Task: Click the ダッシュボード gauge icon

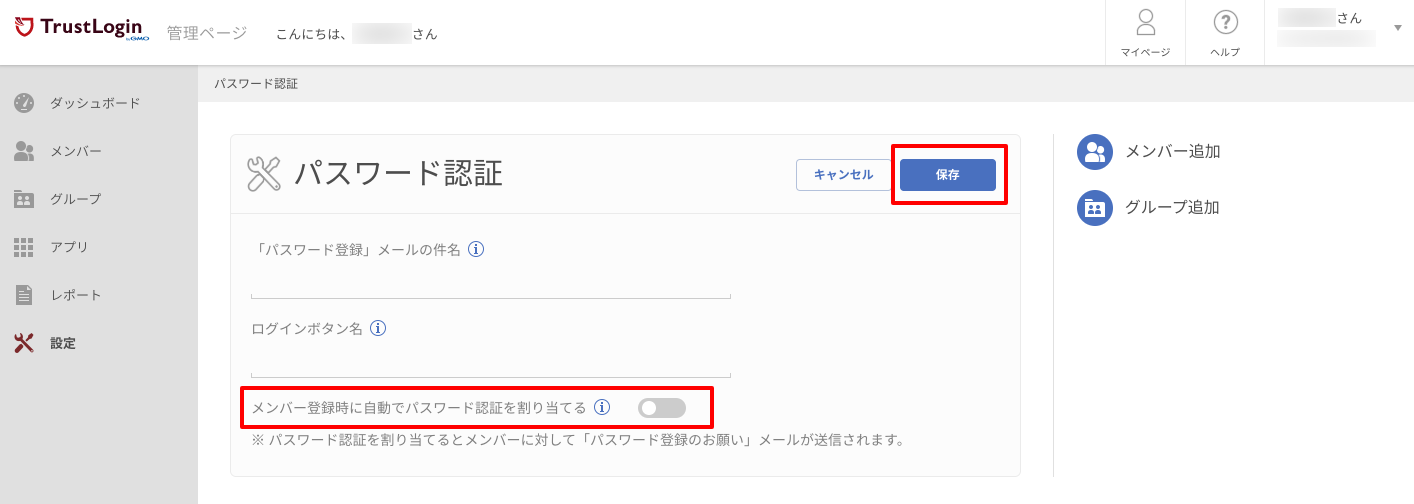Action: tap(24, 103)
